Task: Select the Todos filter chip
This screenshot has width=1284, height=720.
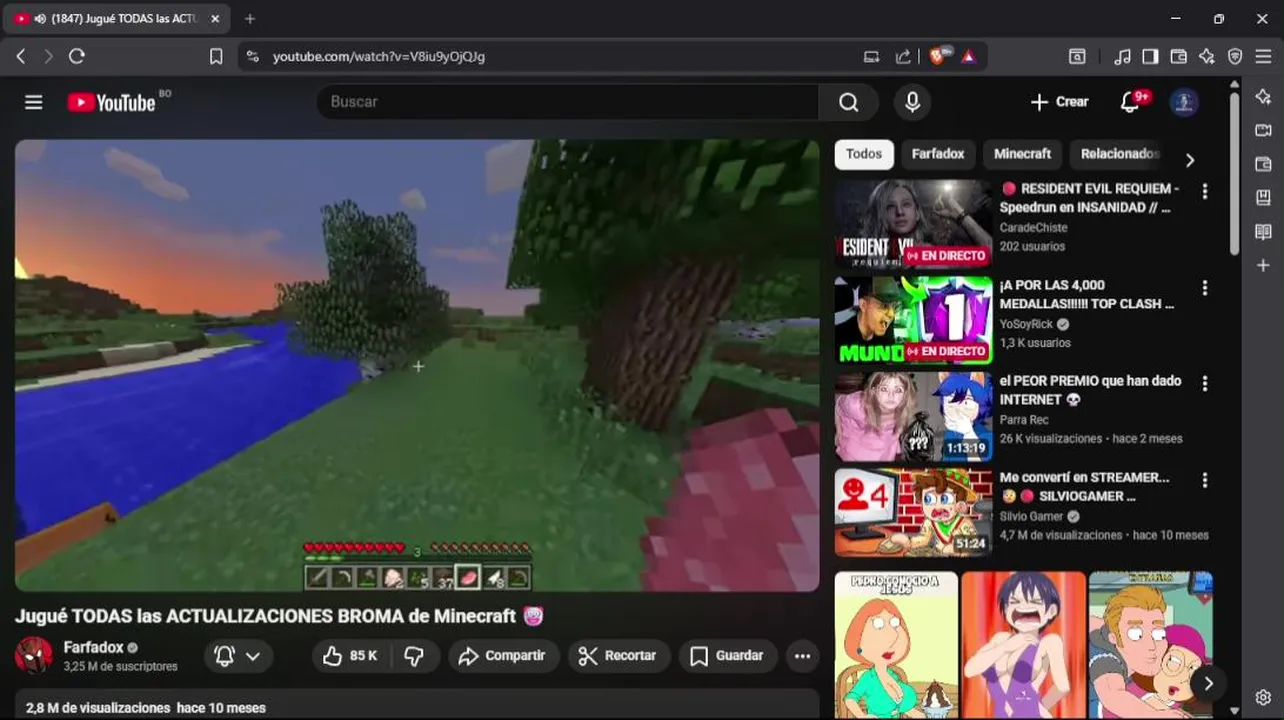Action: click(x=864, y=154)
